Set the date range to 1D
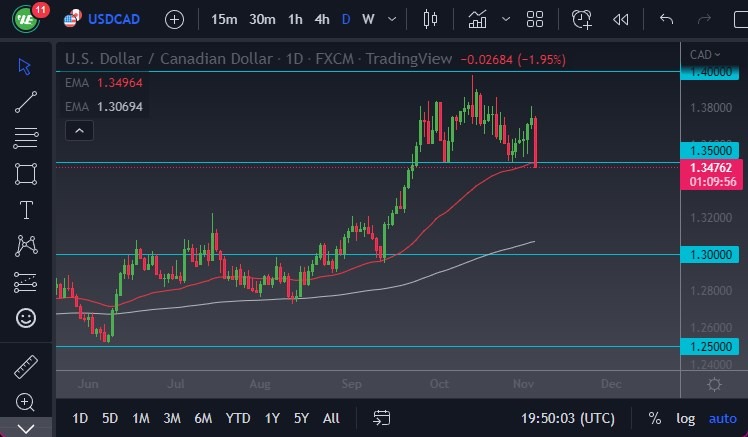748x437 pixels. pos(80,418)
